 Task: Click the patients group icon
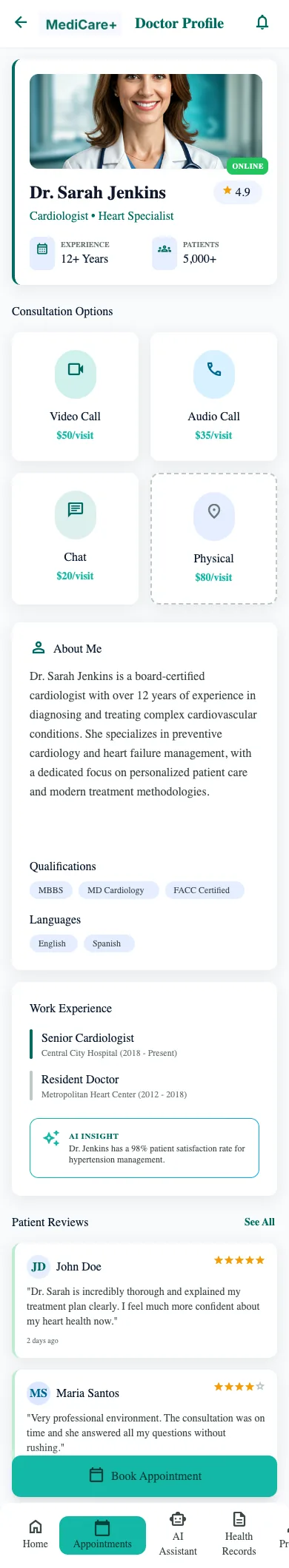pos(165,249)
